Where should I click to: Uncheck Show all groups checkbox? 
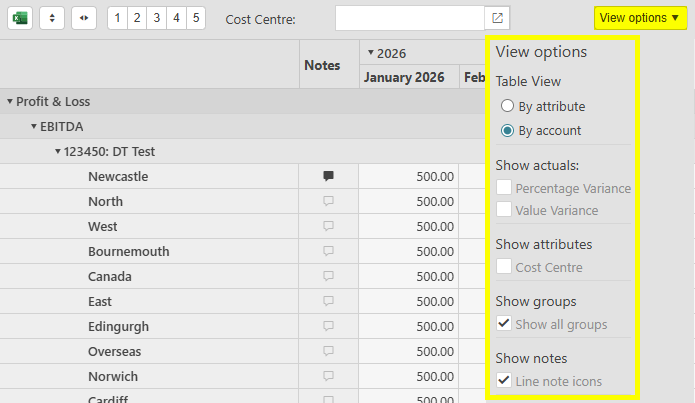[505, 324]
